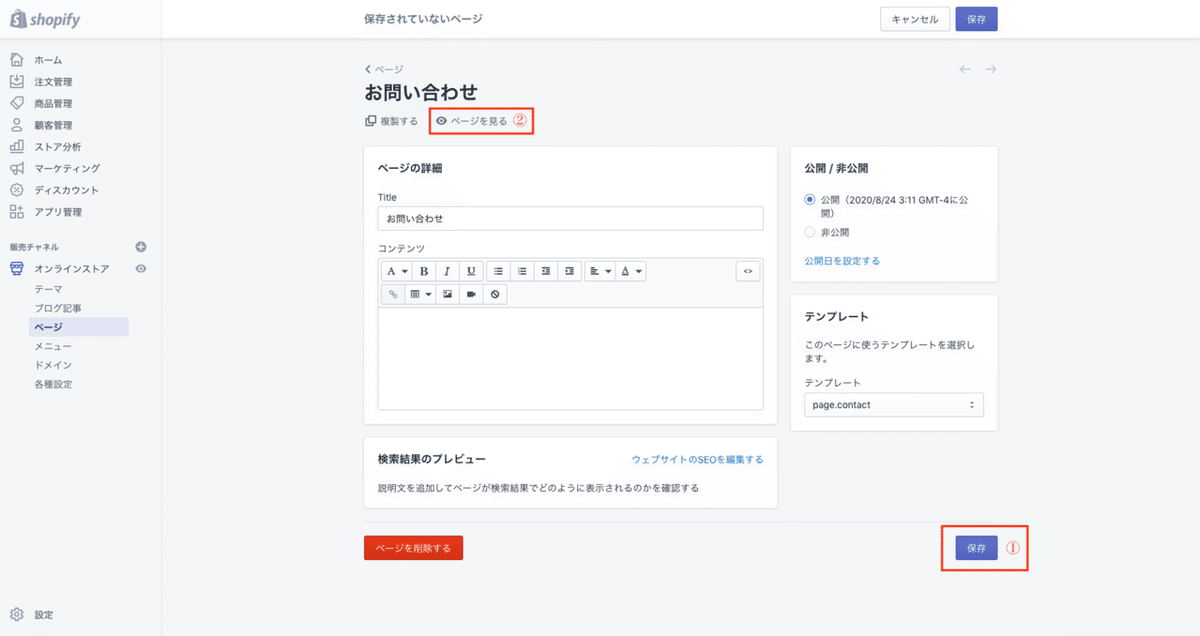This screenshot has width=1200, height=636.
Task: Click the ページを削除する delete button
Action: click(413, 547)
